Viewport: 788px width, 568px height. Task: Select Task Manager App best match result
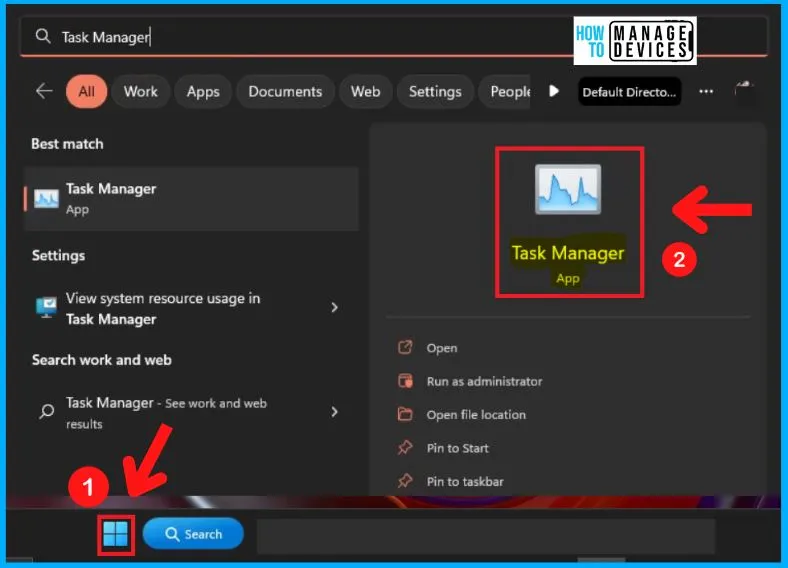point(191,199)
